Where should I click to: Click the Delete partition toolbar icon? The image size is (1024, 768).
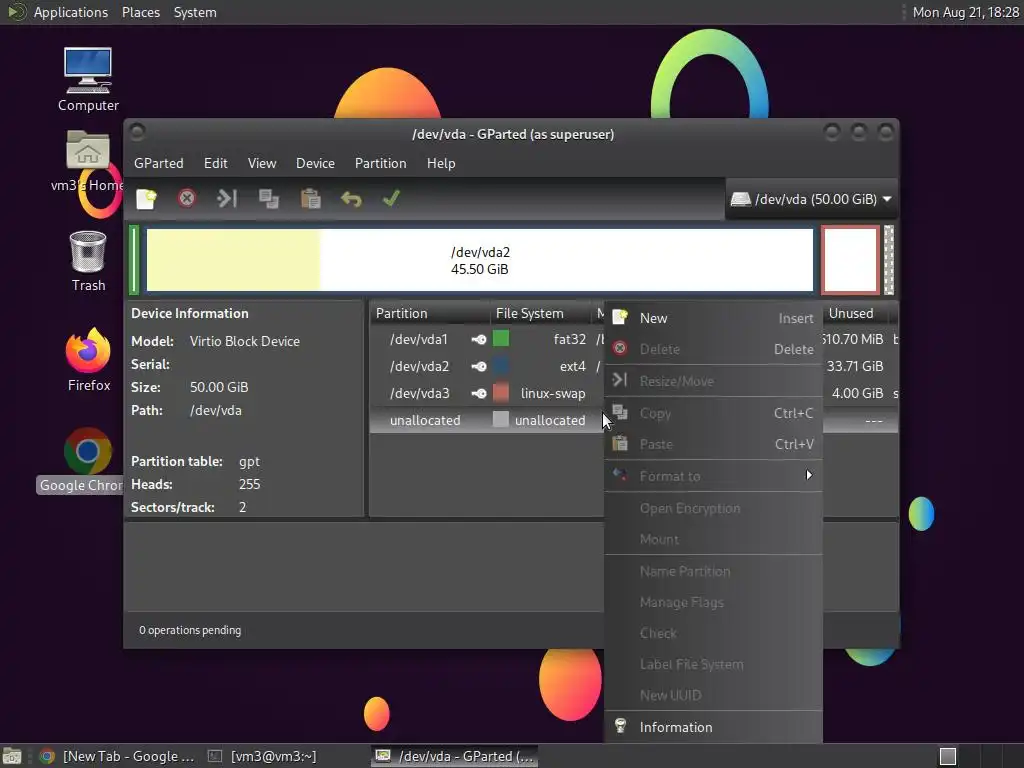pos(187,199)
